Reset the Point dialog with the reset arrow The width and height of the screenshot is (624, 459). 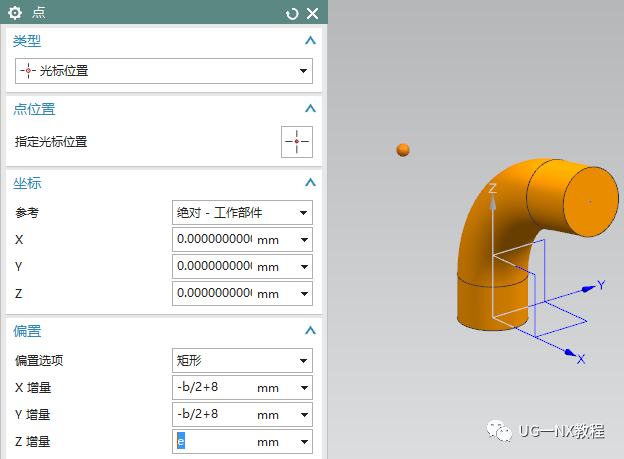click(292, 14)
